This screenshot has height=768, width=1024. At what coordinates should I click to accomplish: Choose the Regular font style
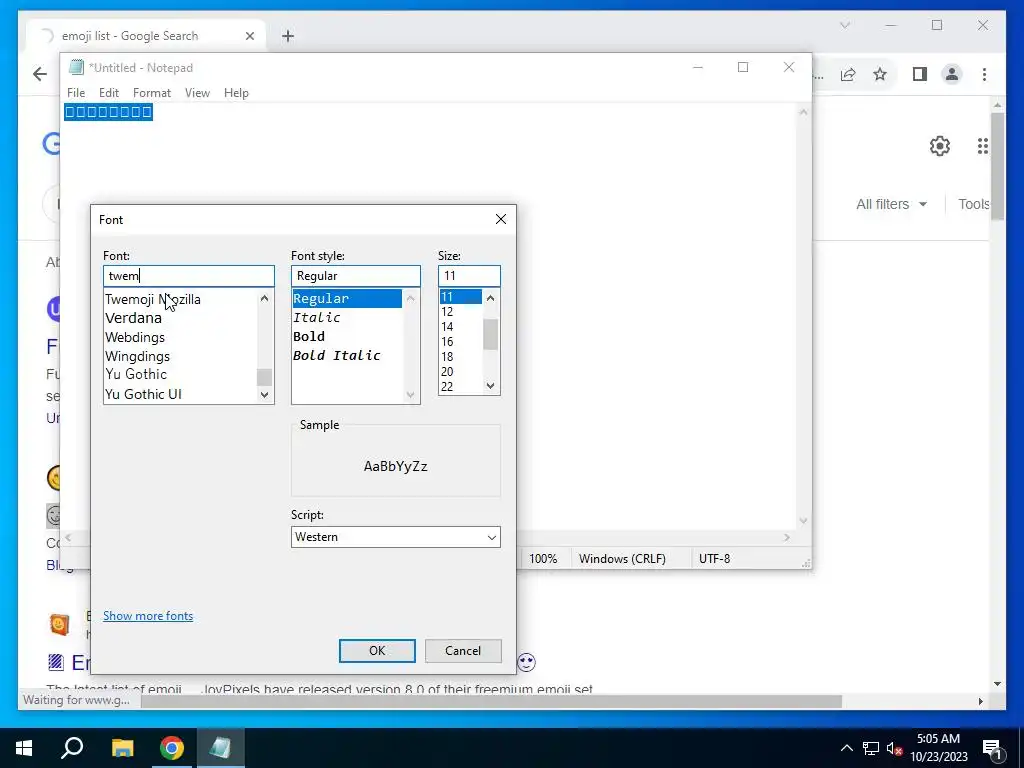(x=347, y=298)
